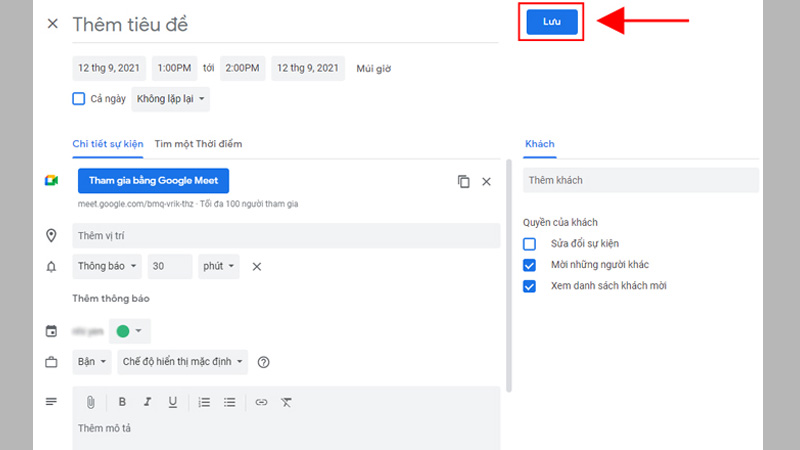The width and height of the screenshot is (800, 450).
Task: Apply bold formatting to the description
Action: 122,402
